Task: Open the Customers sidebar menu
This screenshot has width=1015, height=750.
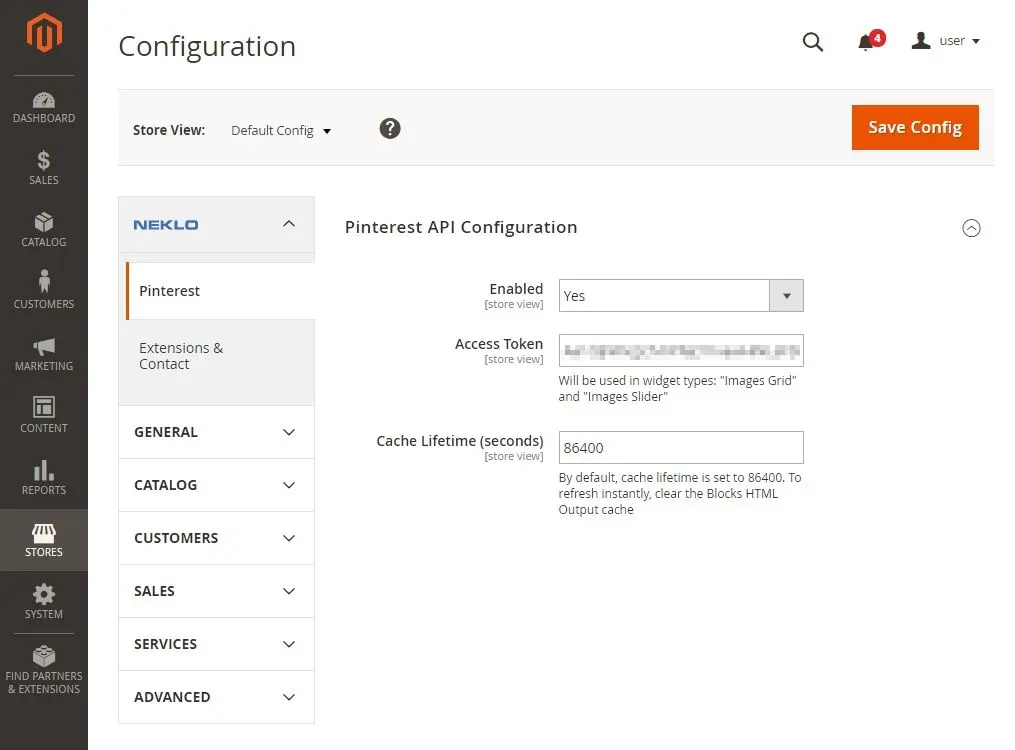Action: point(44,291)
